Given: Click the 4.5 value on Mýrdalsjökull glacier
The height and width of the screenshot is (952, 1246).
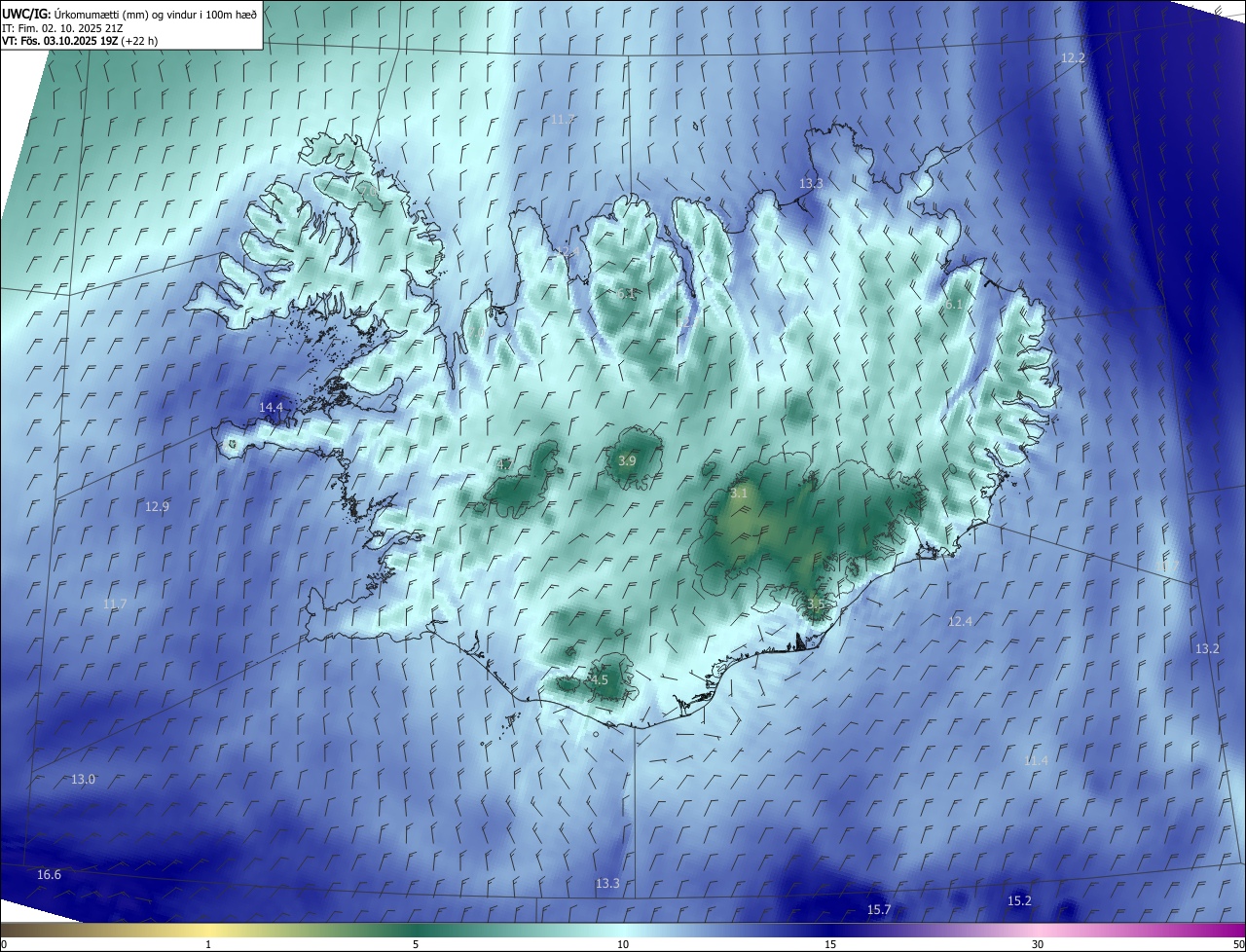Looking at the screenshot, I should 599,679.
